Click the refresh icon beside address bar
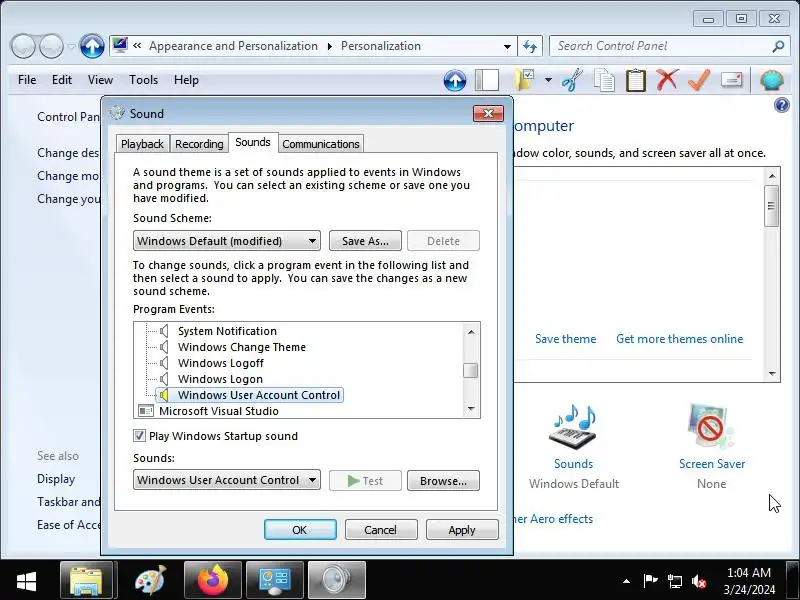This screenshot has width=800, height=600. click(530, 46)
